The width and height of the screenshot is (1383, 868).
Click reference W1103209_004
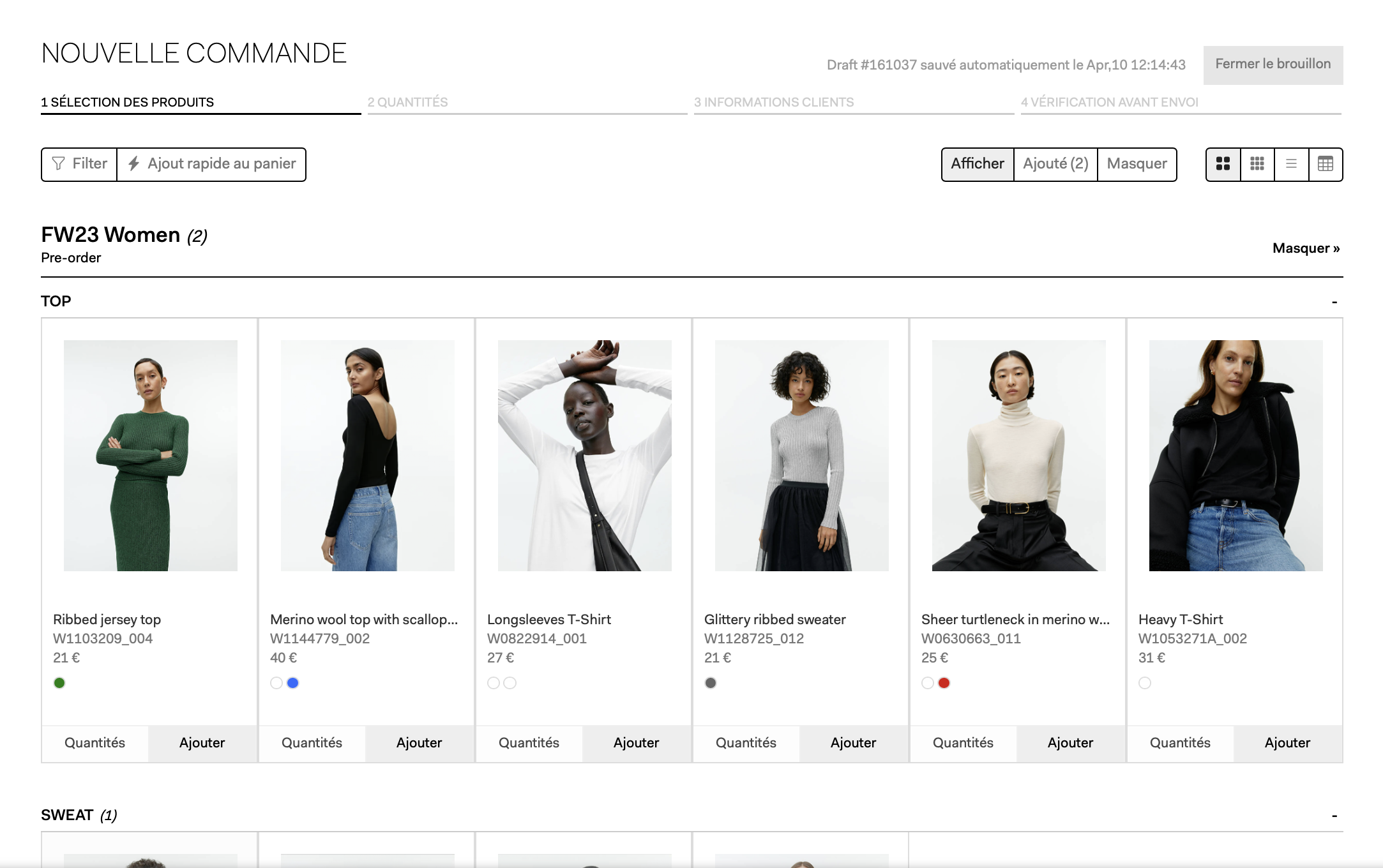coord(103,639)
